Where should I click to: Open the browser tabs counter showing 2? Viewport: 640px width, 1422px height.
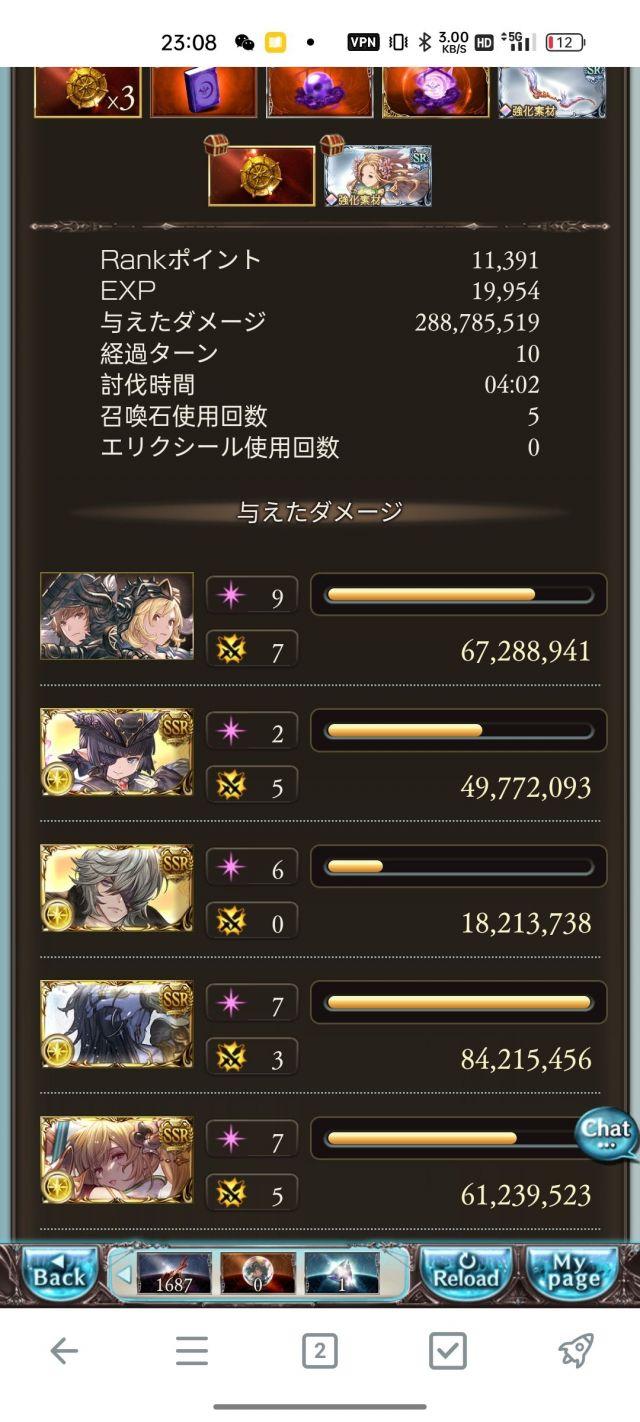319,1352
